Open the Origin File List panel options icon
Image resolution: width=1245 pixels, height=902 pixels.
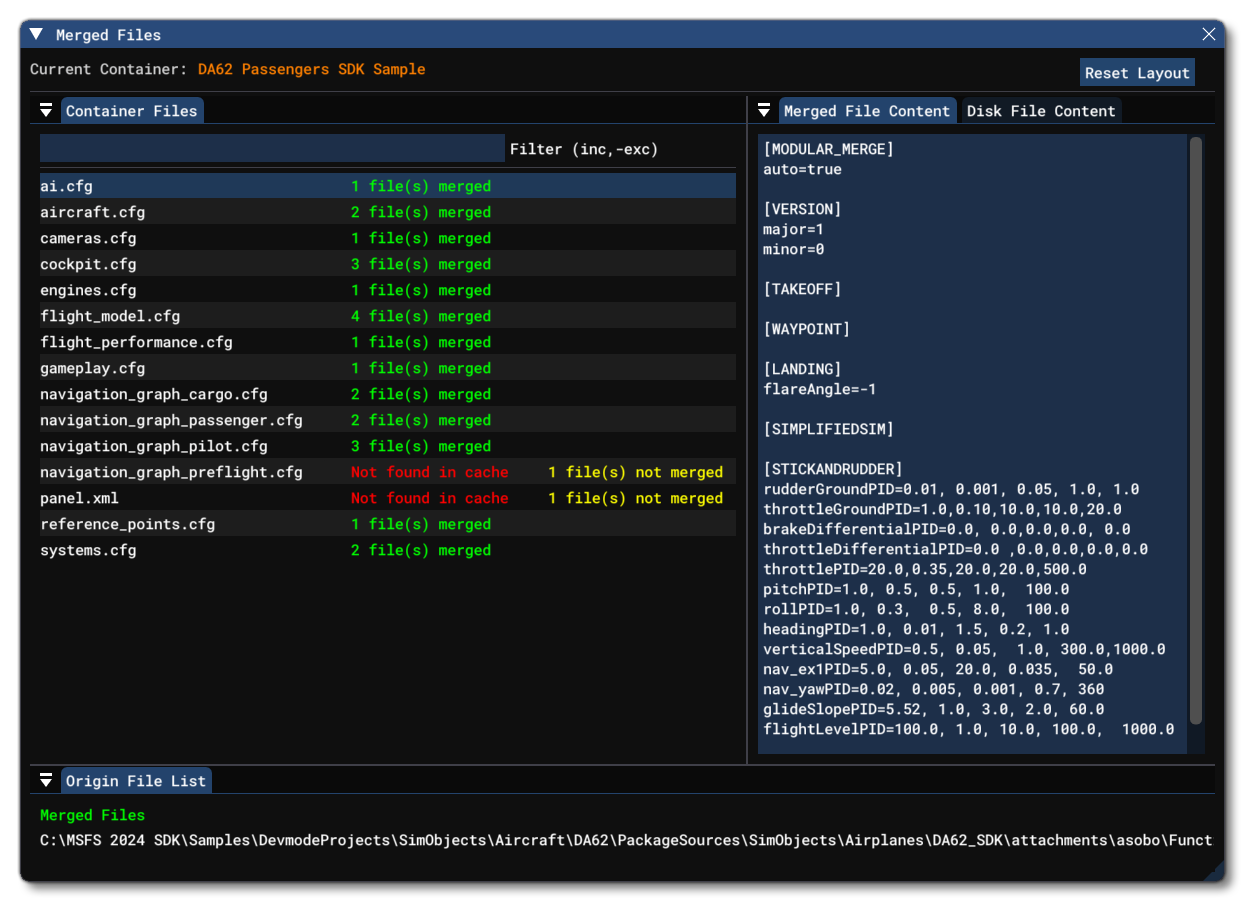(46, 781)
